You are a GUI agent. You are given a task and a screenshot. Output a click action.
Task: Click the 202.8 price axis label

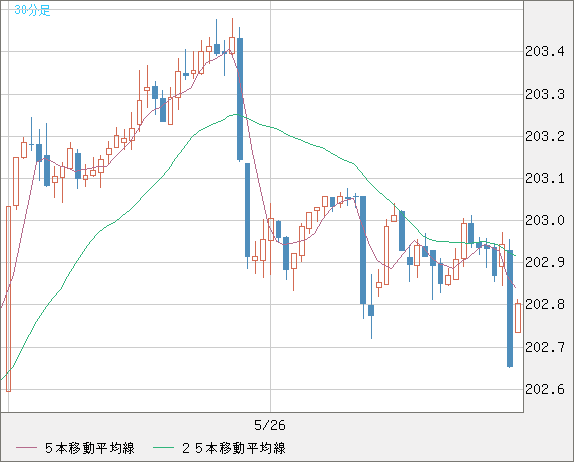click(545, 304)
